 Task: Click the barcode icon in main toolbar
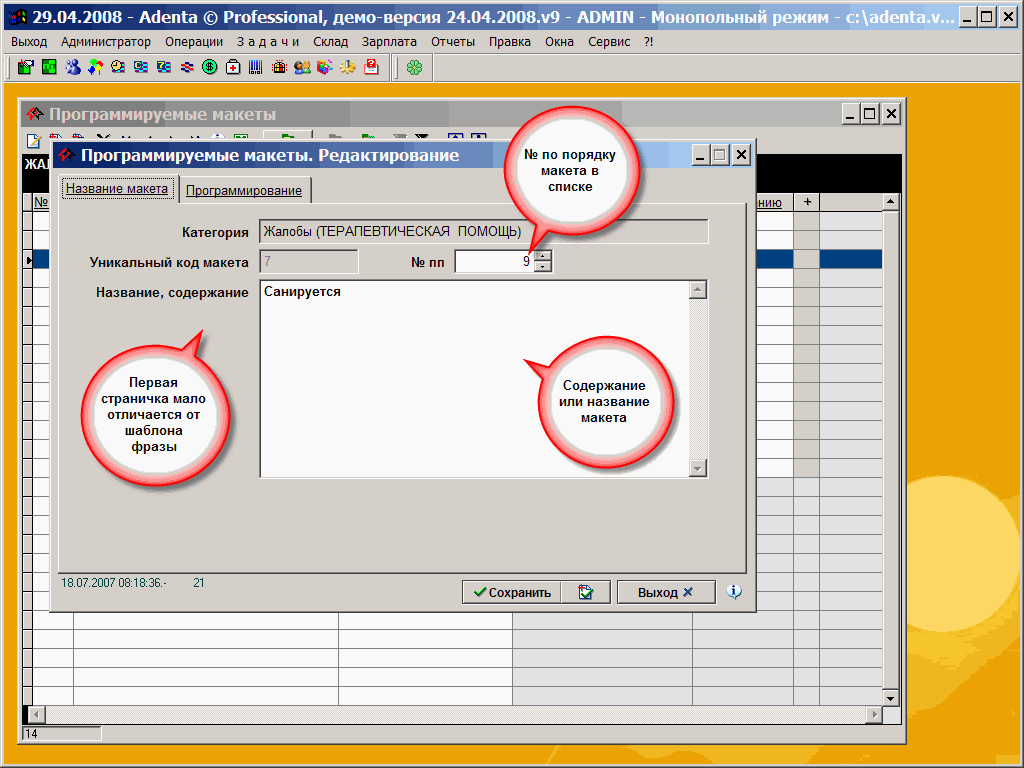pos(256,68)
